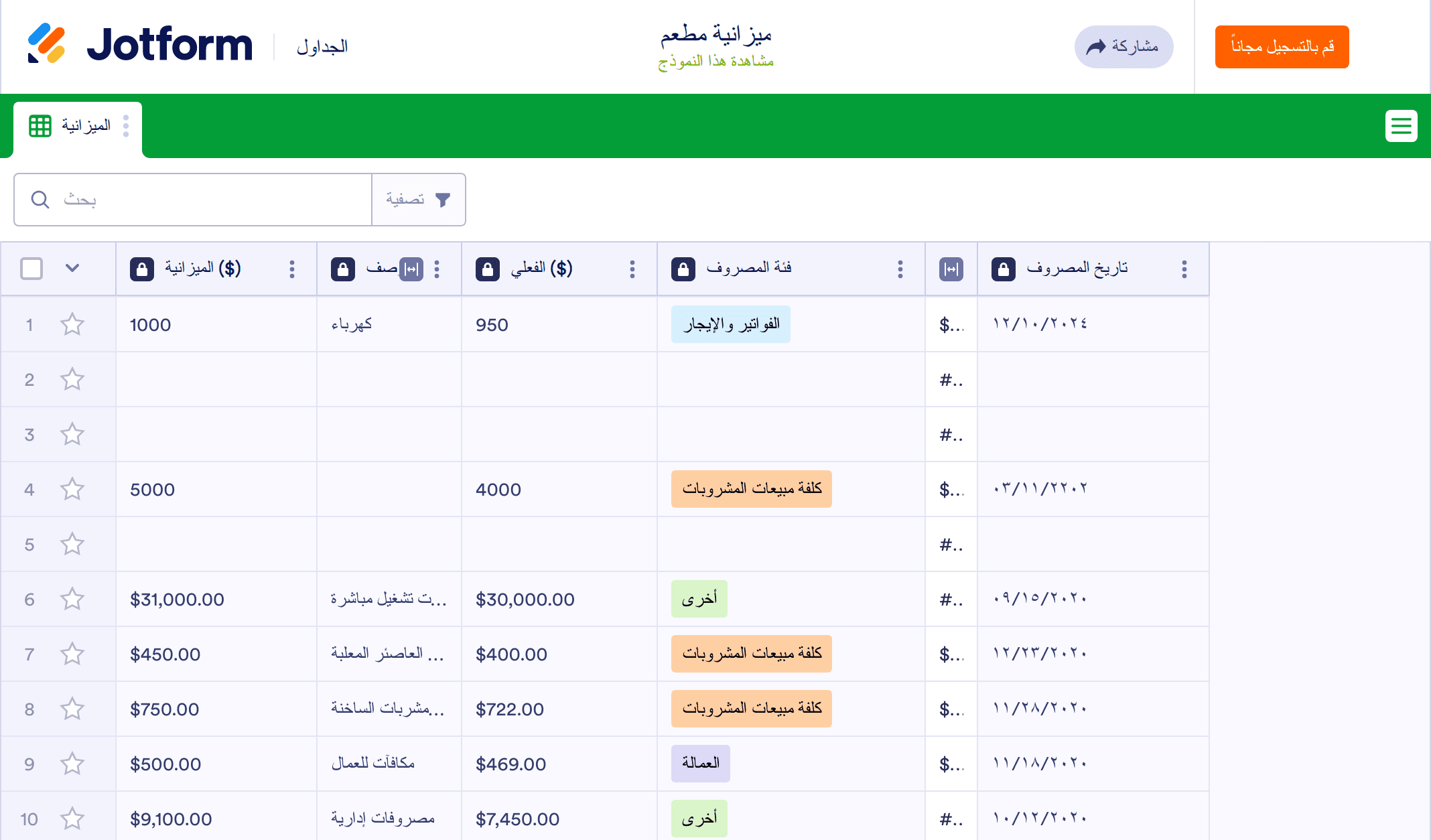Click the Jotform logo icon

46,44
